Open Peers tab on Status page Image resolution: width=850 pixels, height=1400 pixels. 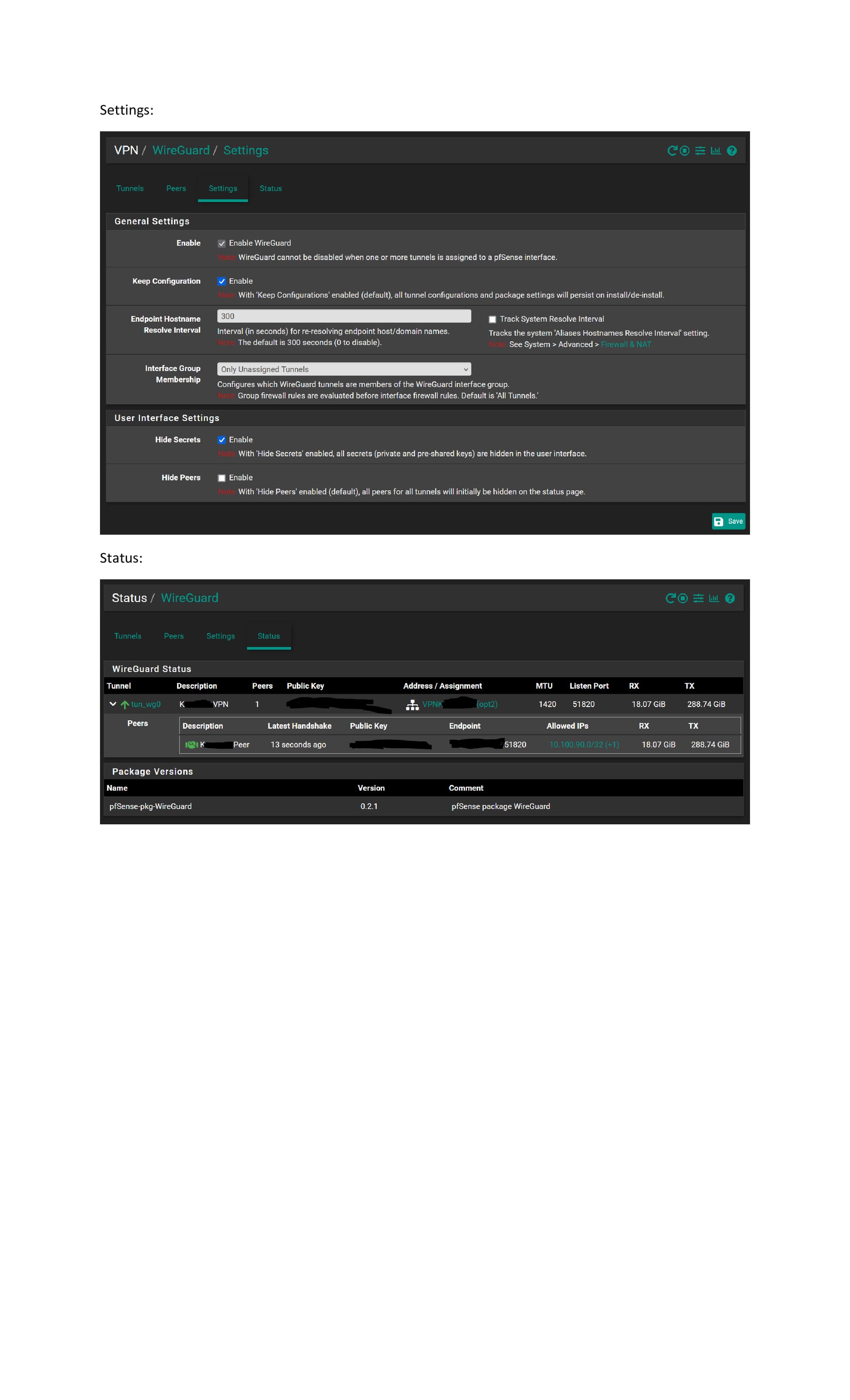click(x=174, y=636)
